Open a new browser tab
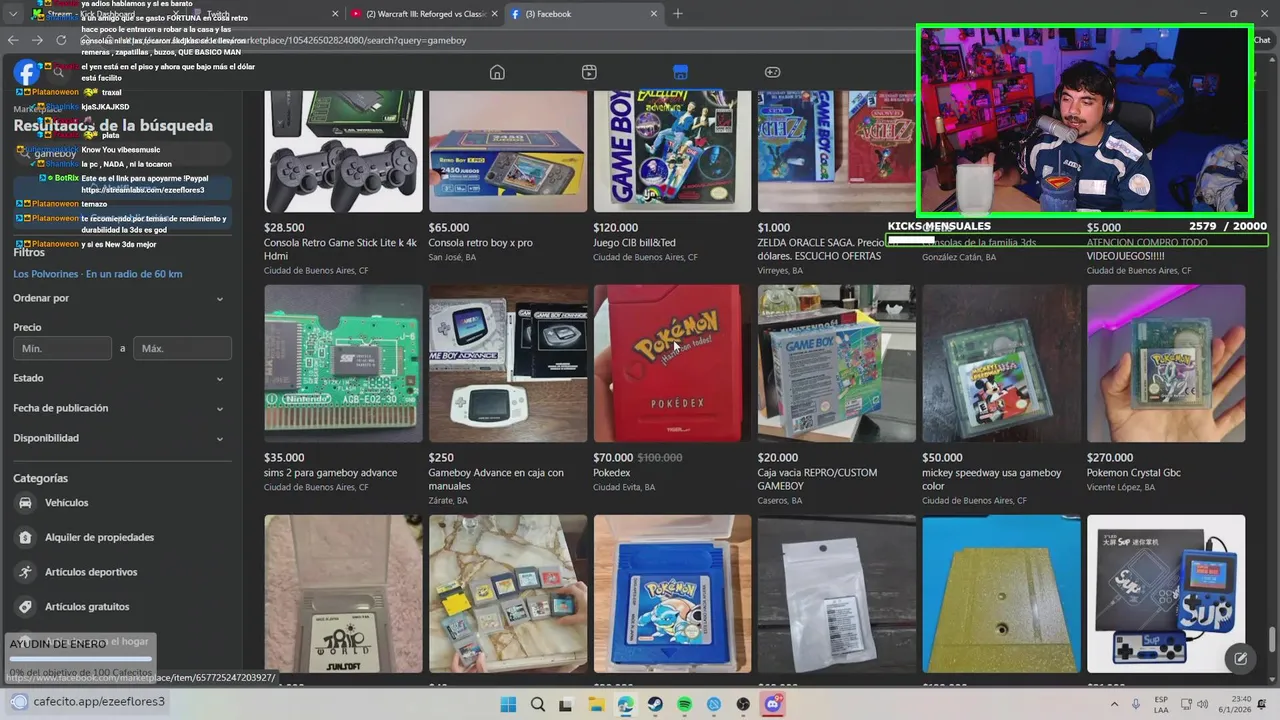This screenshot has height=720, width=1280. [677, 13]
